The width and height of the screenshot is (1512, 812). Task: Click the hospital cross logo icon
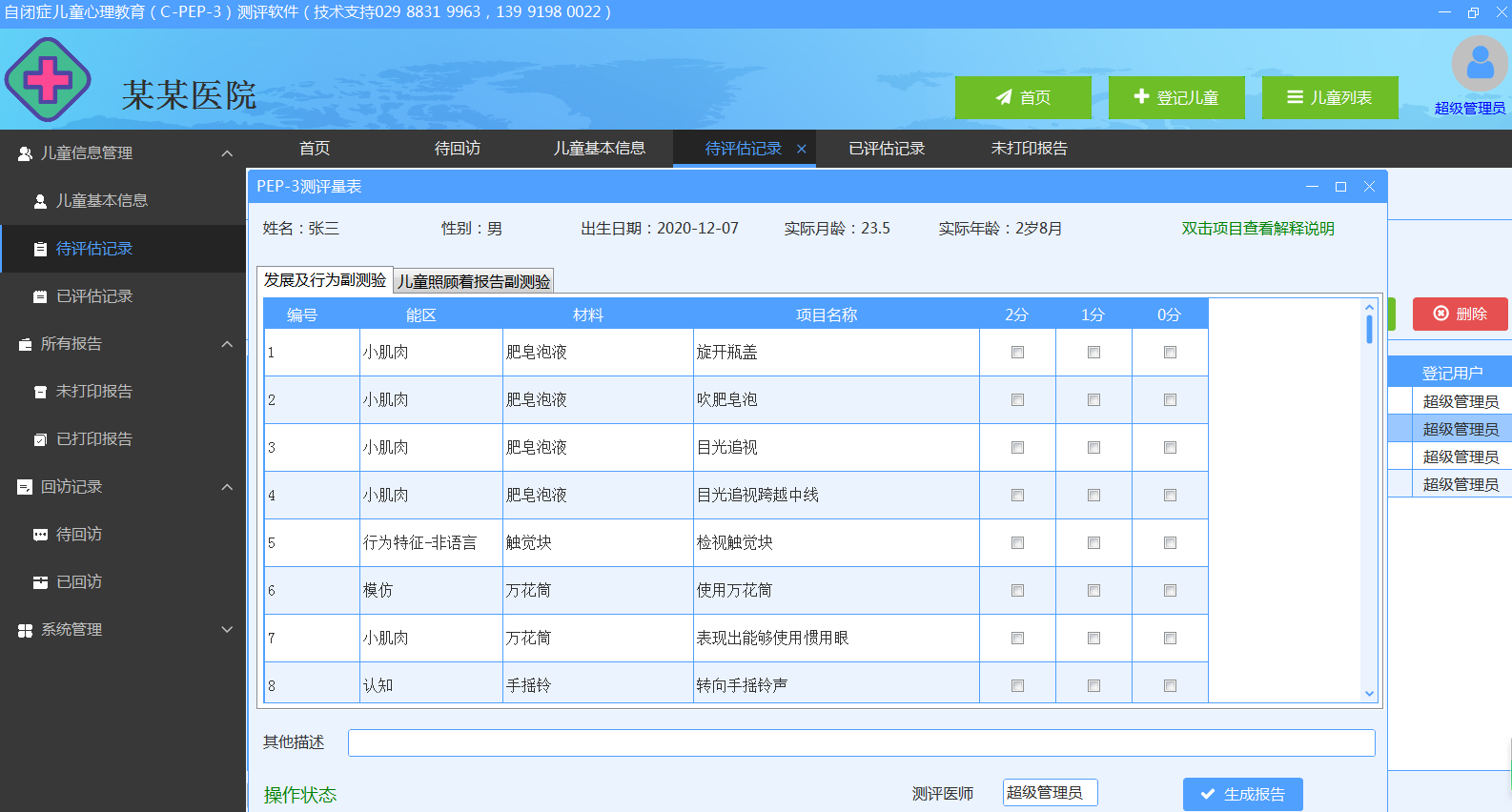point(48,80)
